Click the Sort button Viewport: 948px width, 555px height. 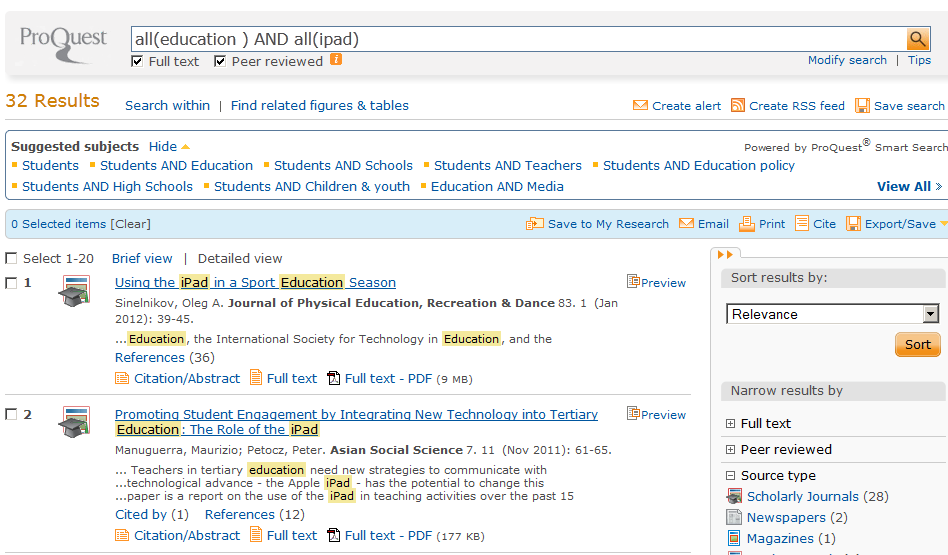[917, 345]
